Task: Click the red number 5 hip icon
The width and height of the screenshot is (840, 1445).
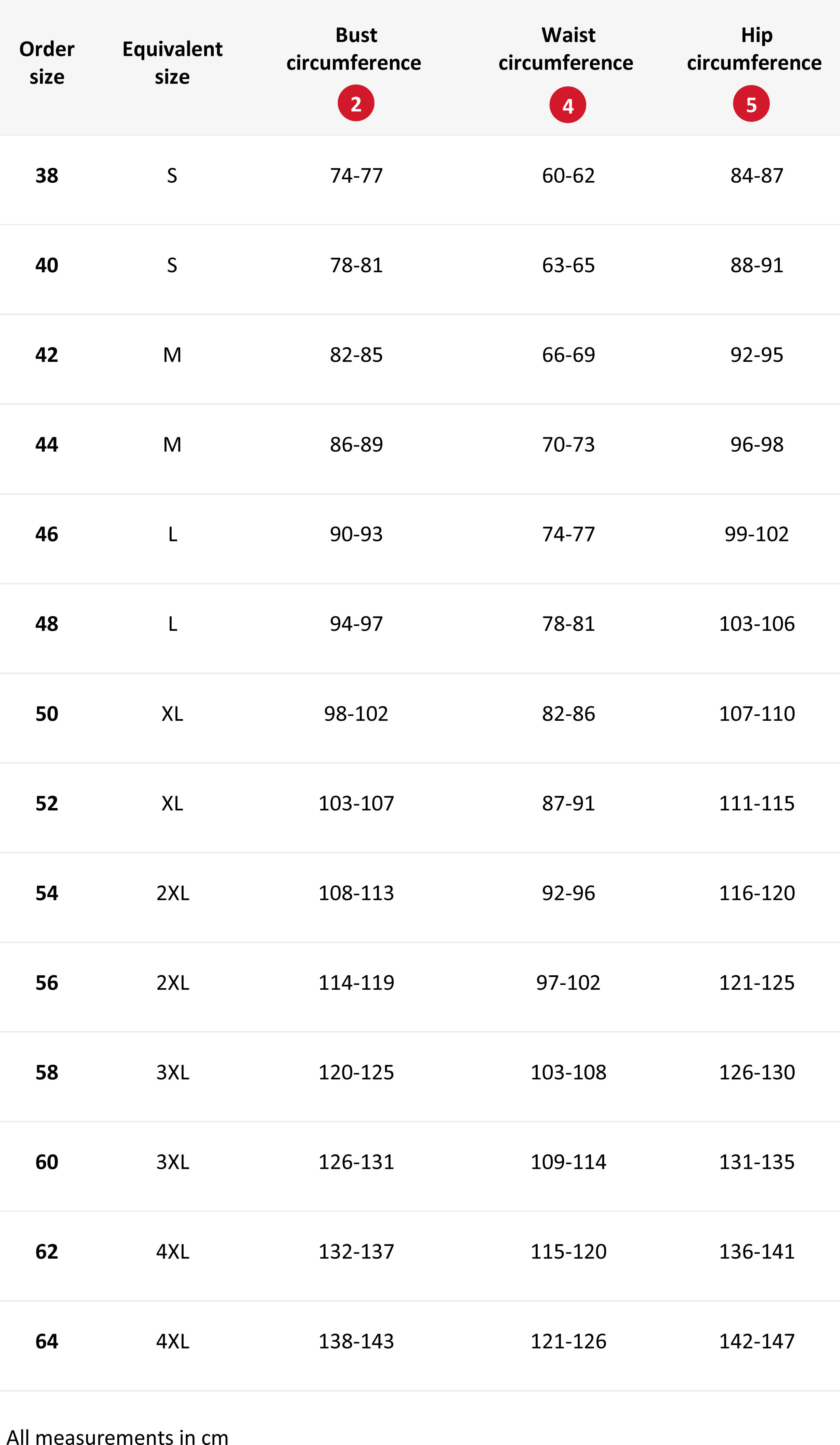Action: 751,104
